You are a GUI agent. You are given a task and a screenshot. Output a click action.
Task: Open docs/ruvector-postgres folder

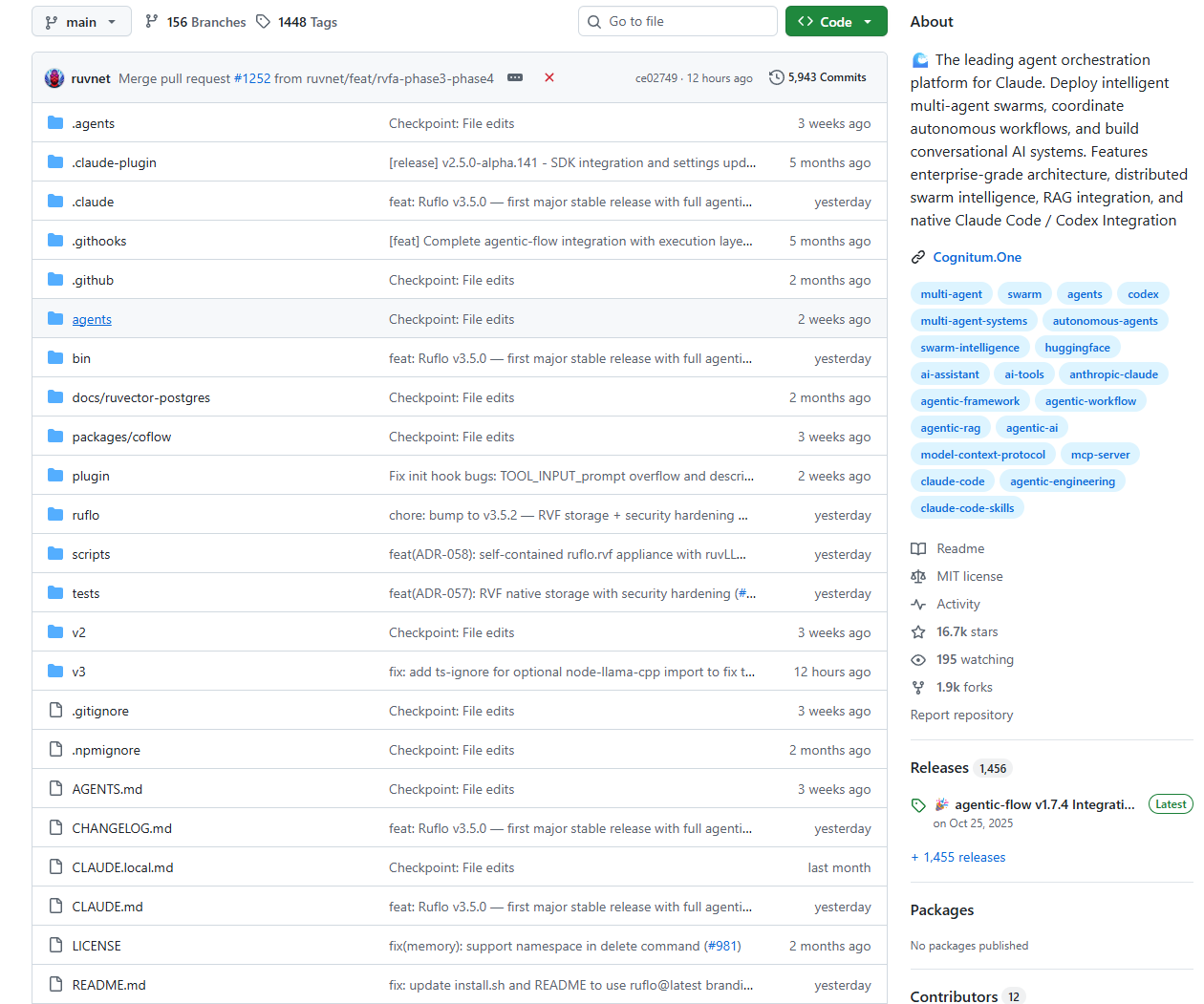coord(141,397)
